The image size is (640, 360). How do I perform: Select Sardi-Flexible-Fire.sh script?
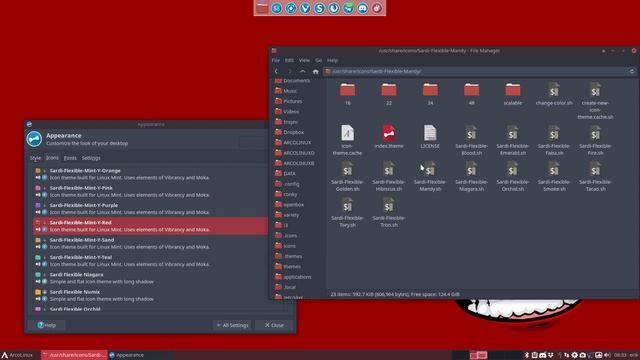595,140
